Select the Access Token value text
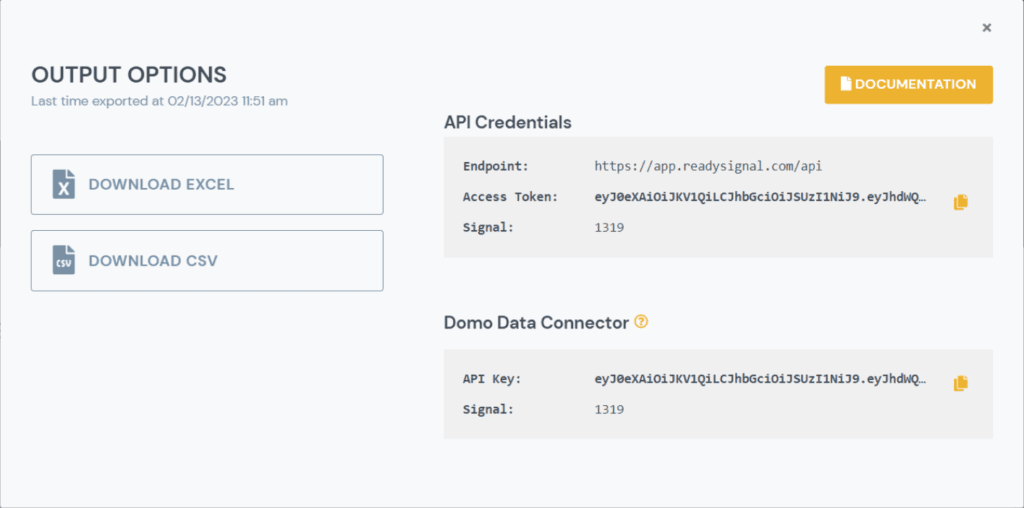This screenshot has height=508, width=1024. (760, 197)
